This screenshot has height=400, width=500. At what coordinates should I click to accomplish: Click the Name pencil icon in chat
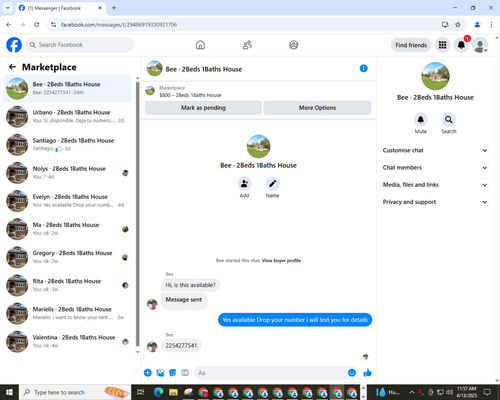click(272, 184)
